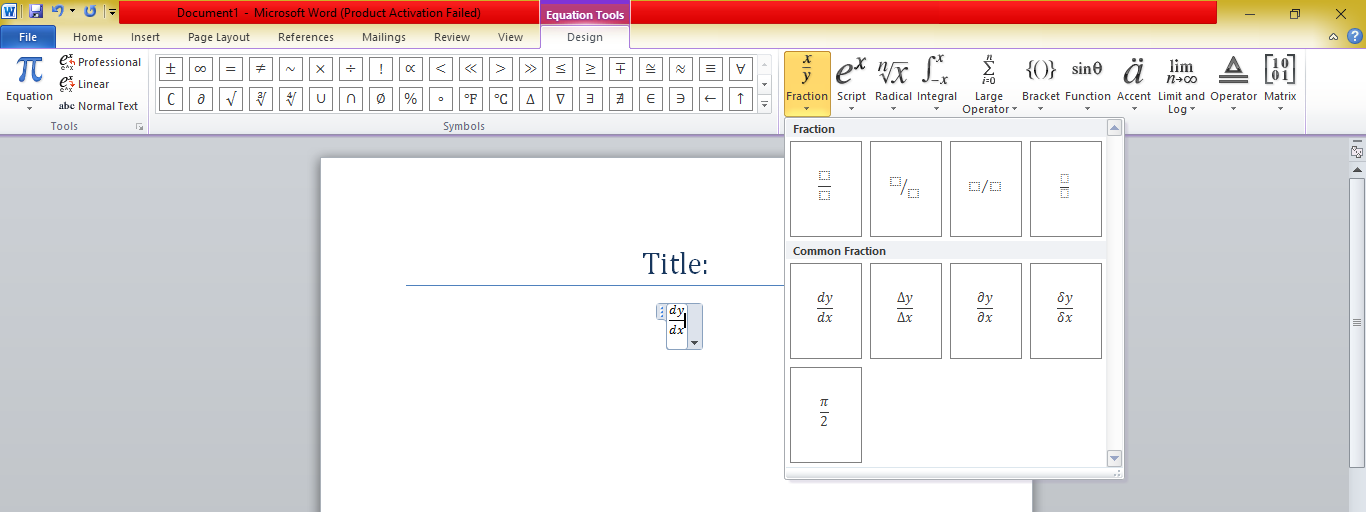Expand the Symbols gallery More arrow
The image size is (1366, 512).
coord(765,104)
